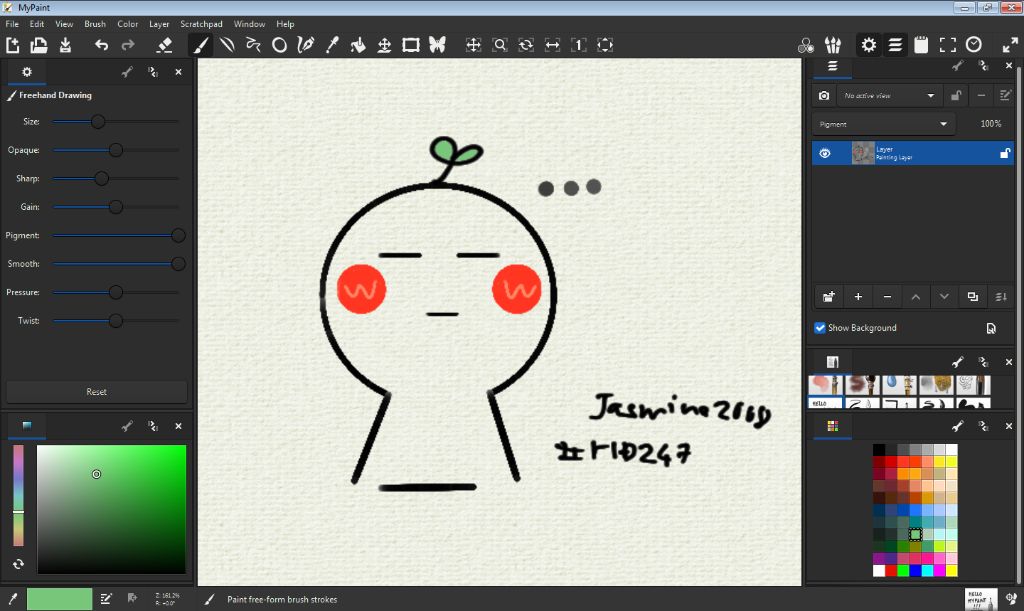Redo with the forward arrow icon
The width and height of the screenshot is (1024, 611).
(128, 45)
